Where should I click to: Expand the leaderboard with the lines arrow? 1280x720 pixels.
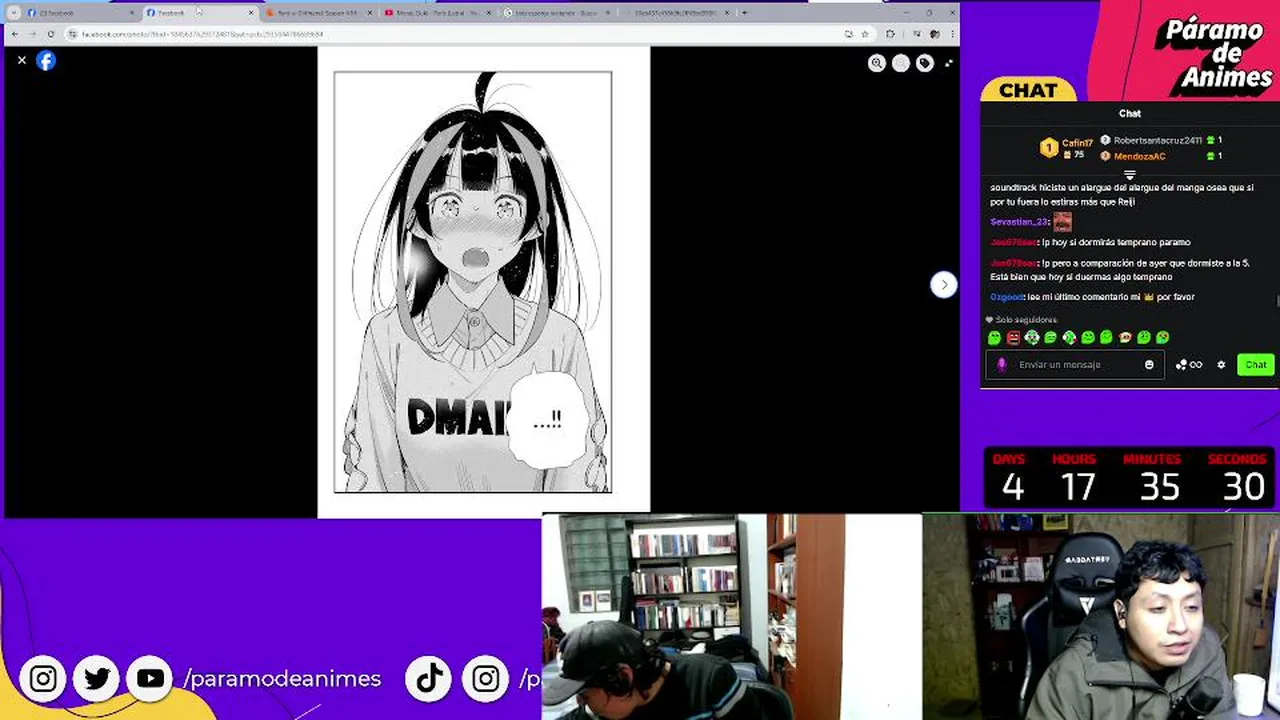(1130, 175)
